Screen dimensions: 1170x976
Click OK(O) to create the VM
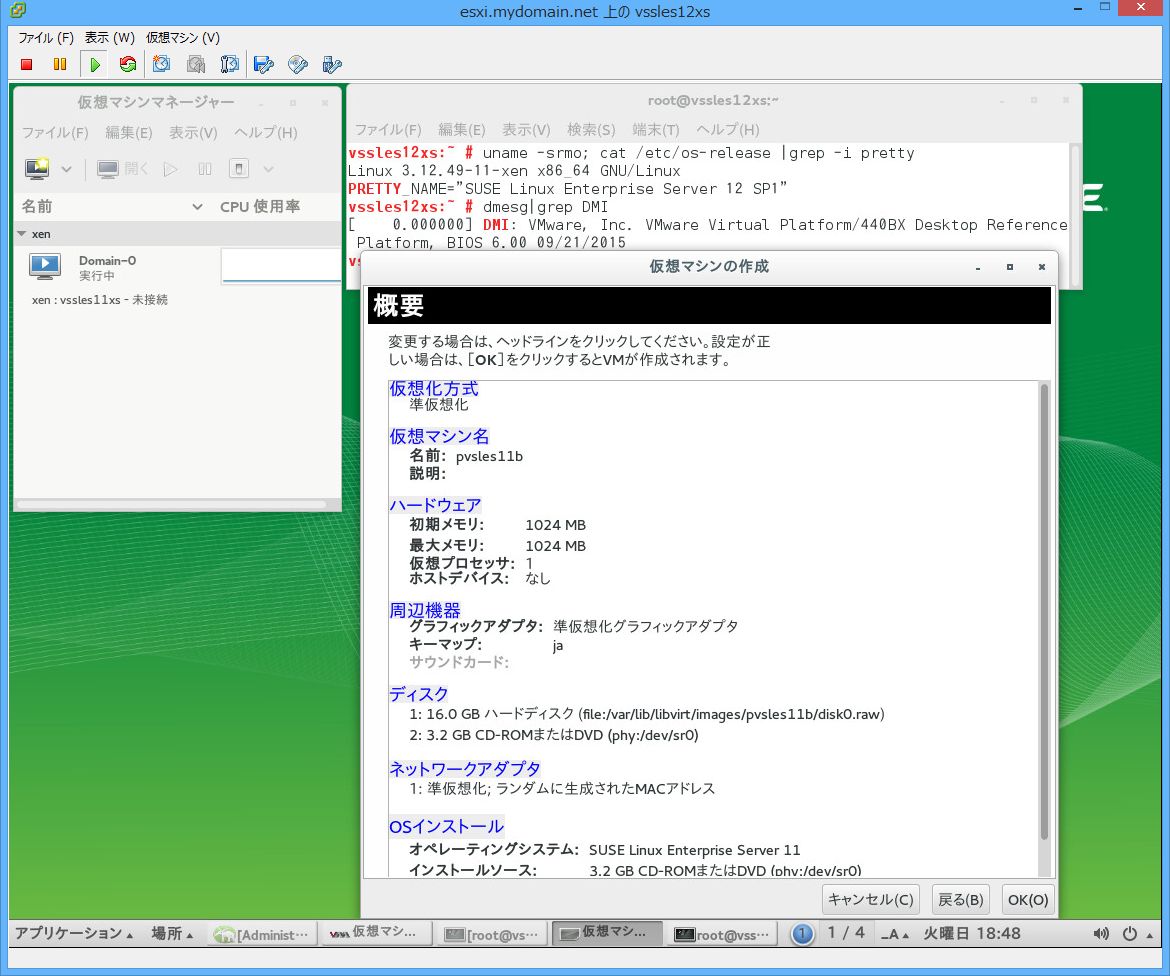(x=1027, y=899)
